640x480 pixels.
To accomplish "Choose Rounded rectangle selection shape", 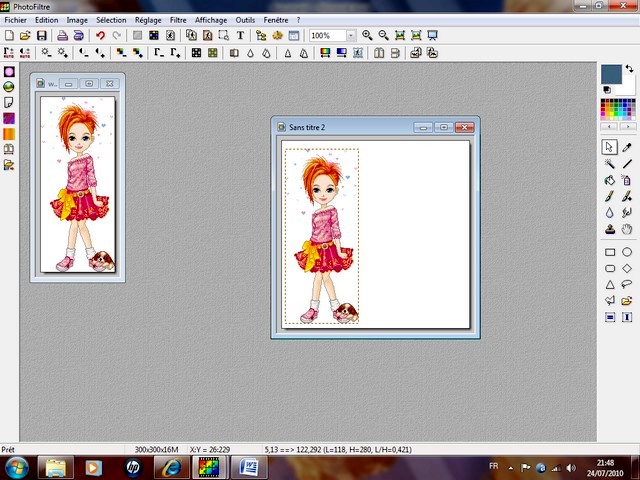I will coord(610,268).
